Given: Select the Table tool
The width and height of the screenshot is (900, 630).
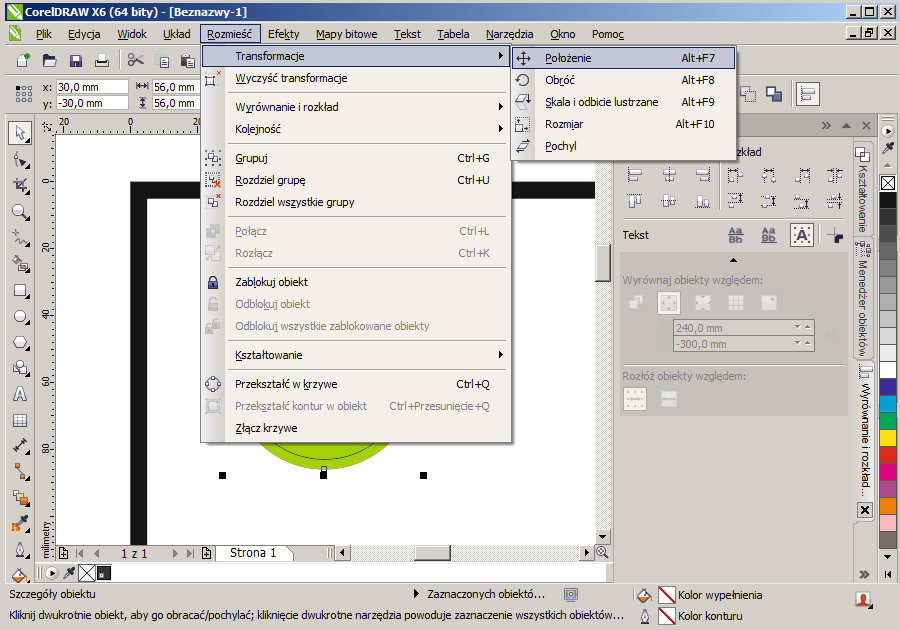Looking at the screenshot, I should click(x=20, y=421).
